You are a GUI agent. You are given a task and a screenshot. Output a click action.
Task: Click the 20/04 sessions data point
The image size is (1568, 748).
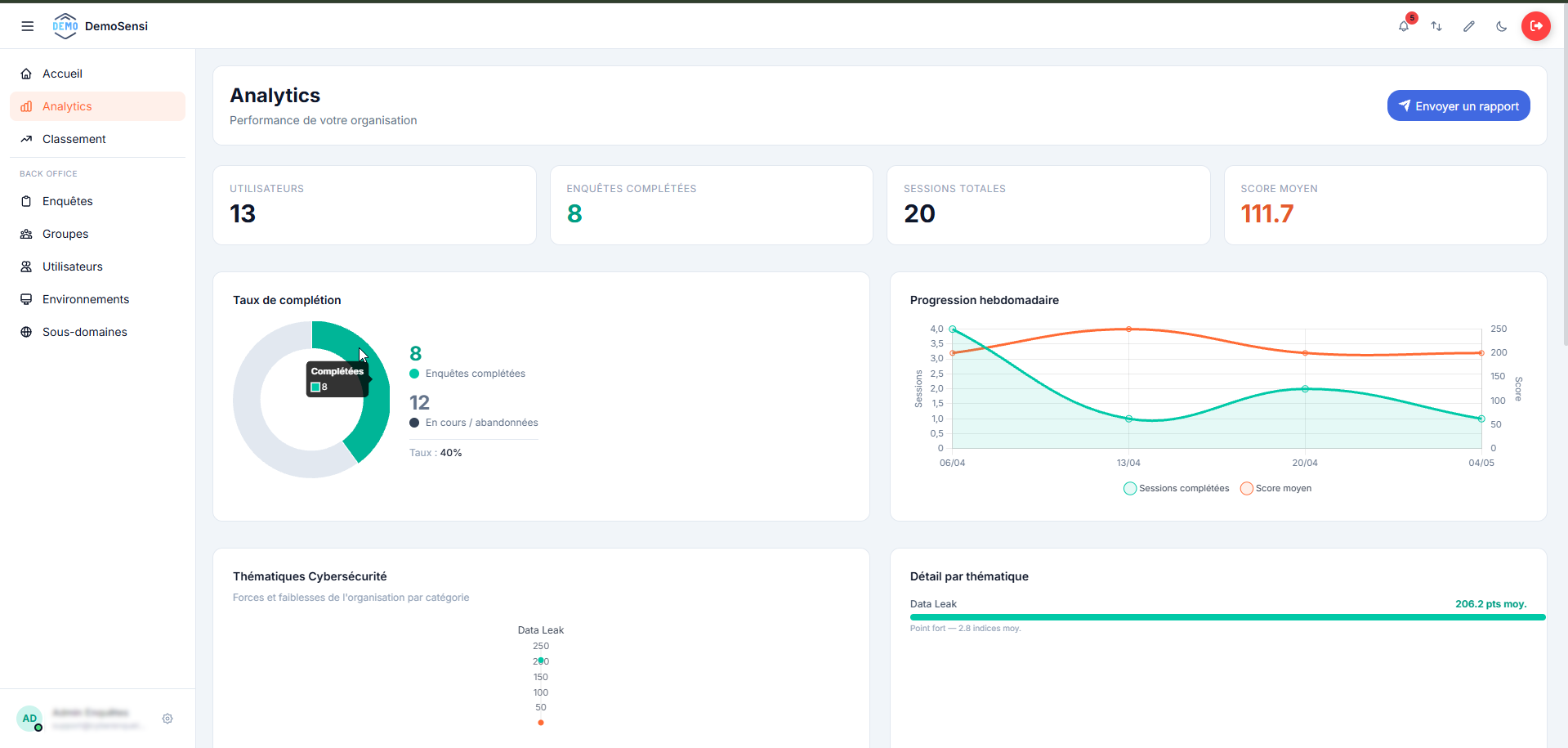[x=1305, y=389]
